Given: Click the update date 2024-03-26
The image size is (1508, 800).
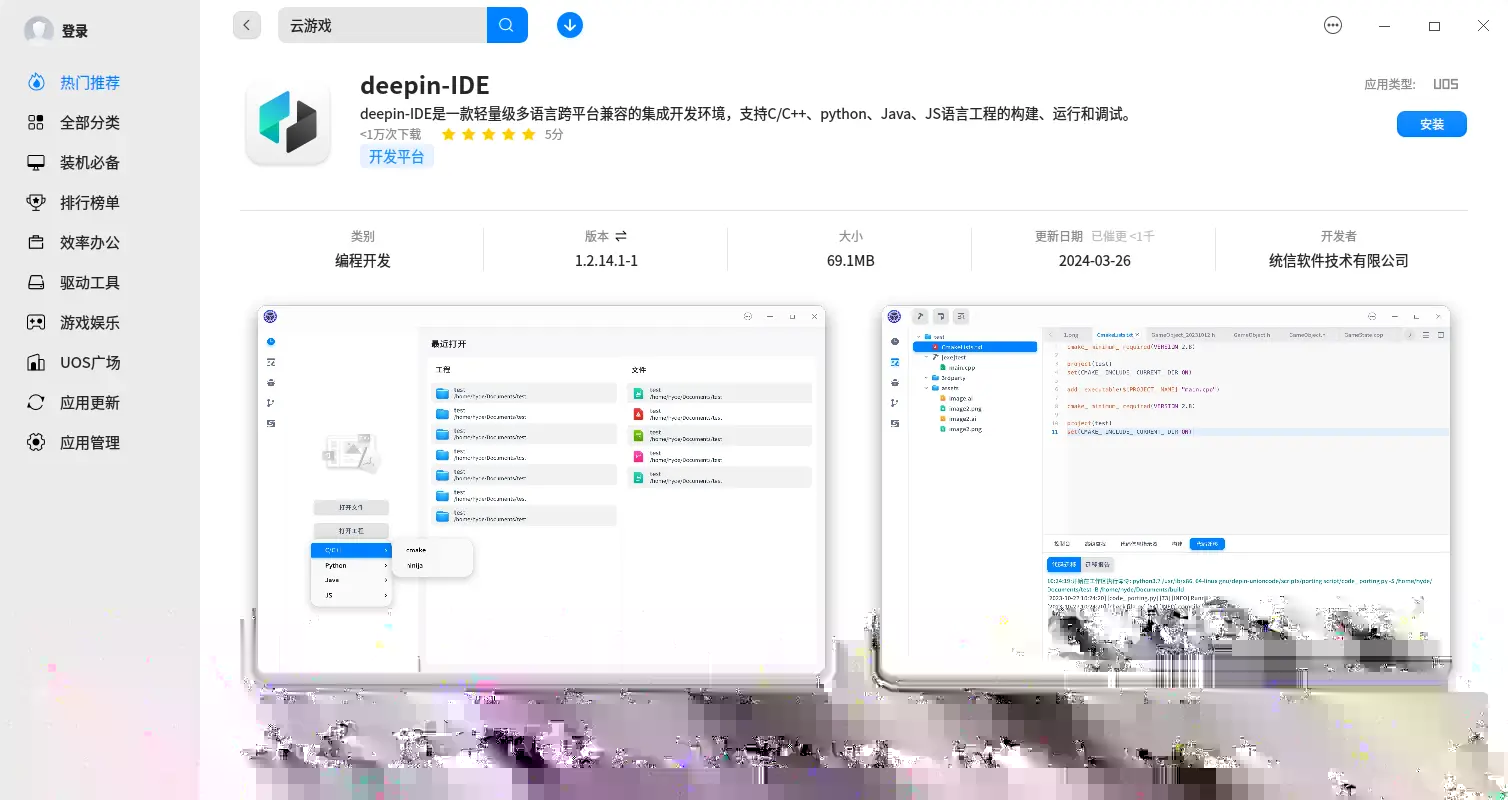Looking at the screenshot, I should (x=1095, y=260).
